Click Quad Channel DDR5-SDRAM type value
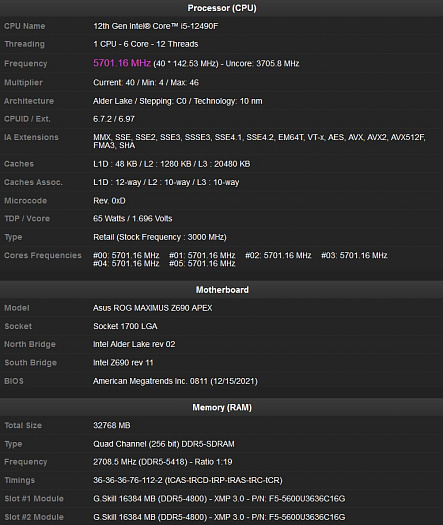This screenshot has width=443, height=525. pos(164,444)
